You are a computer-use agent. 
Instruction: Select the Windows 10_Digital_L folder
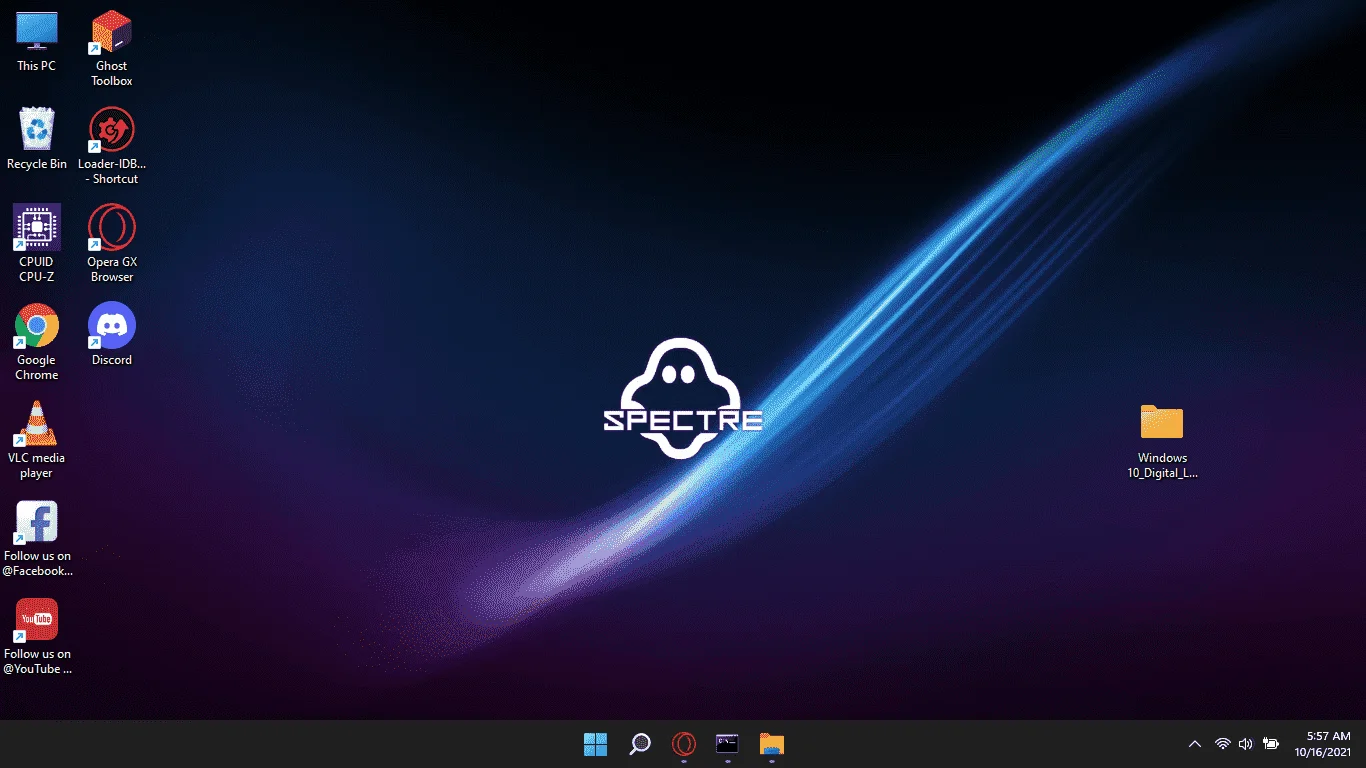tap(1162, 441)
